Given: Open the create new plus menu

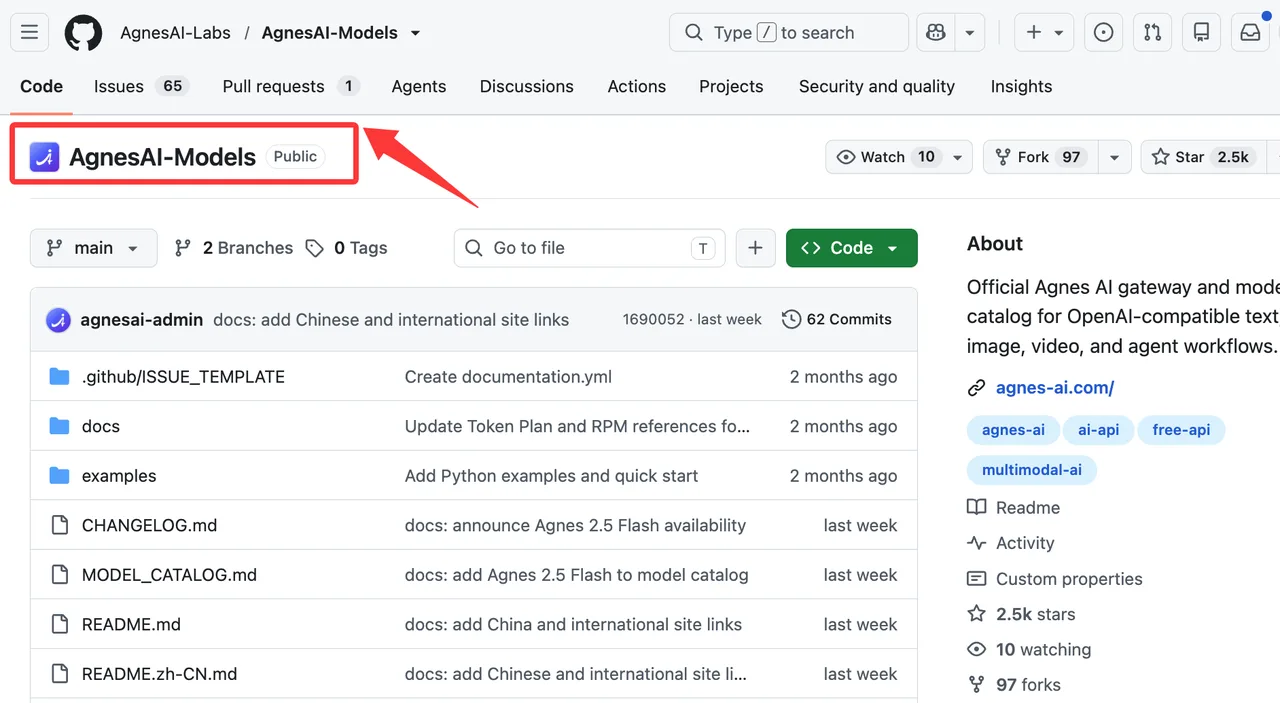Looking at the screenshot, I should 1044,33.
